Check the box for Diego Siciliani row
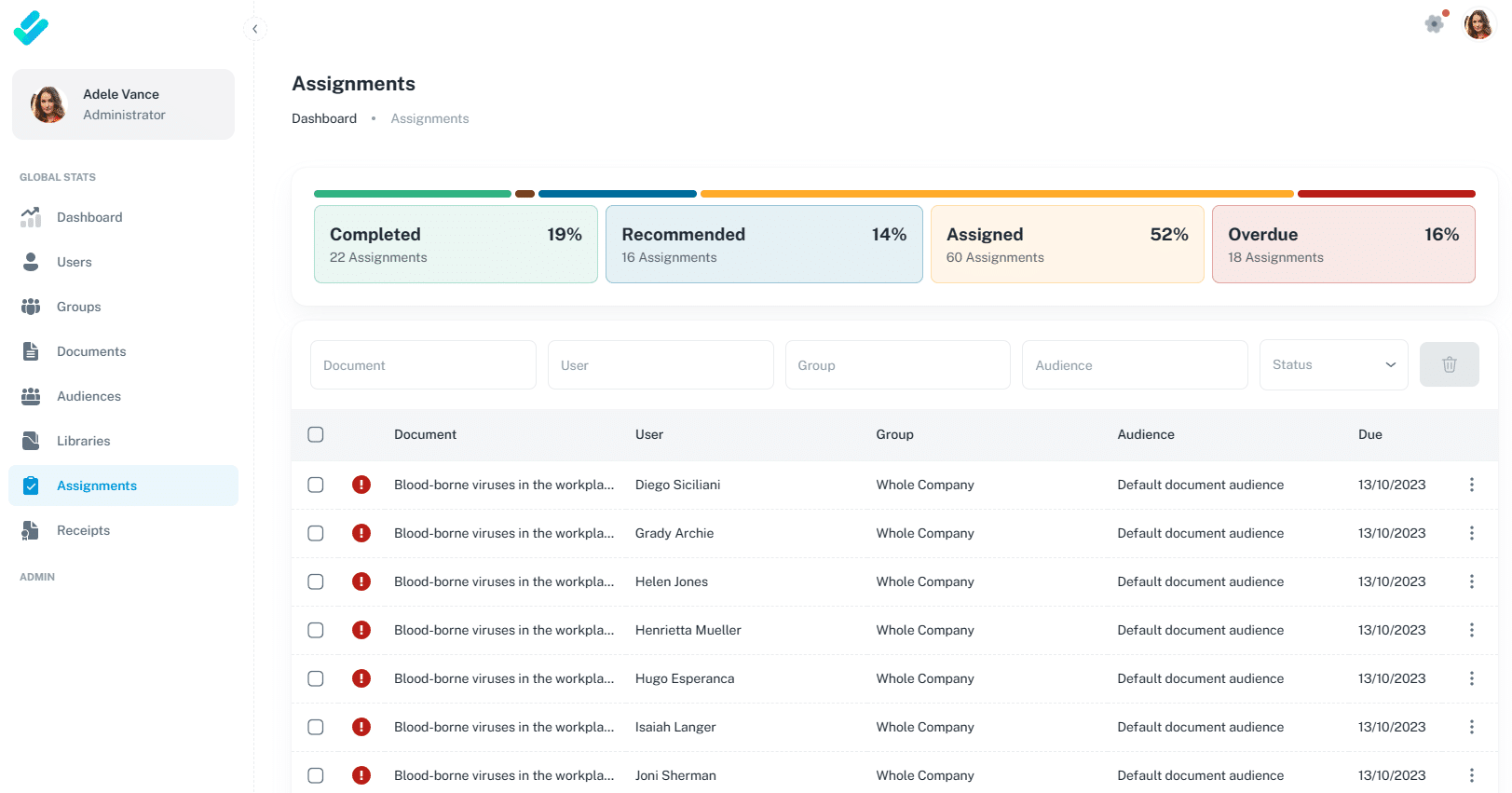This screenshot has width=1512, height=793. coord(316,485)
